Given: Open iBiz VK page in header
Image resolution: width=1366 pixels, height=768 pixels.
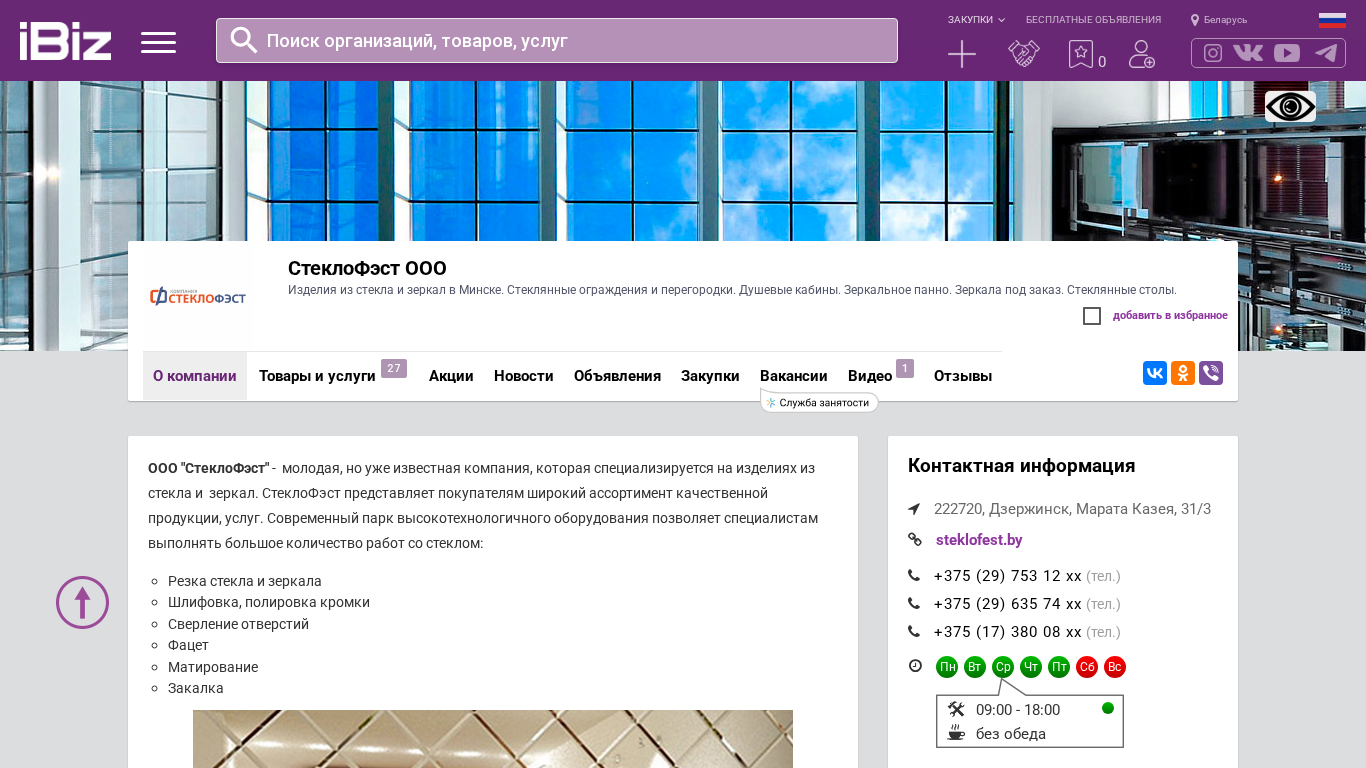Looking at the screenshot, I should [x=1248, y=53].
